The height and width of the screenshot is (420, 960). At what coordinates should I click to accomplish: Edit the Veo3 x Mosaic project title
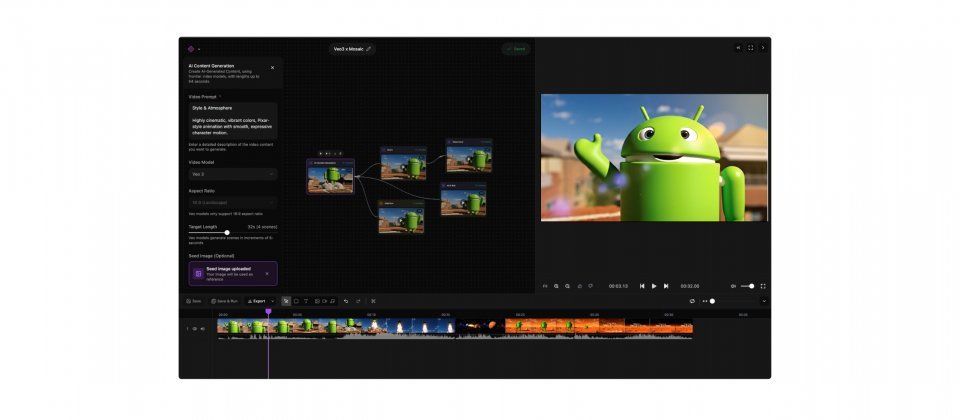pos(353,49)
